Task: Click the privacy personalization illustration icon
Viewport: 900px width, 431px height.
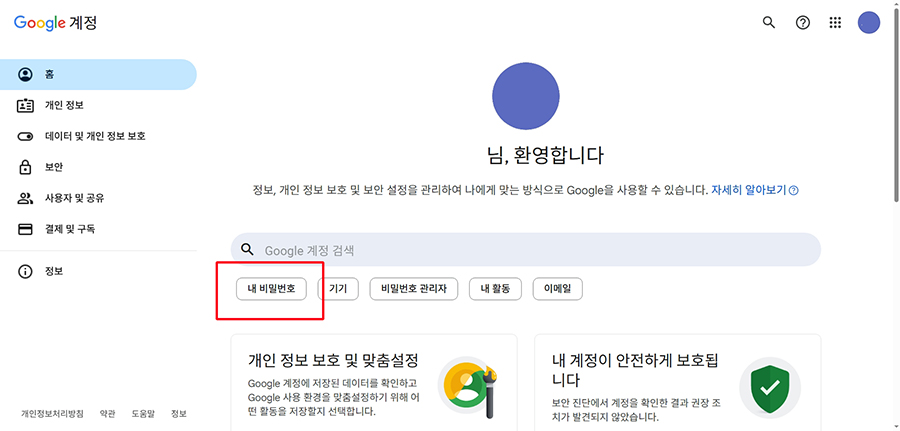Action: [467, 389]
